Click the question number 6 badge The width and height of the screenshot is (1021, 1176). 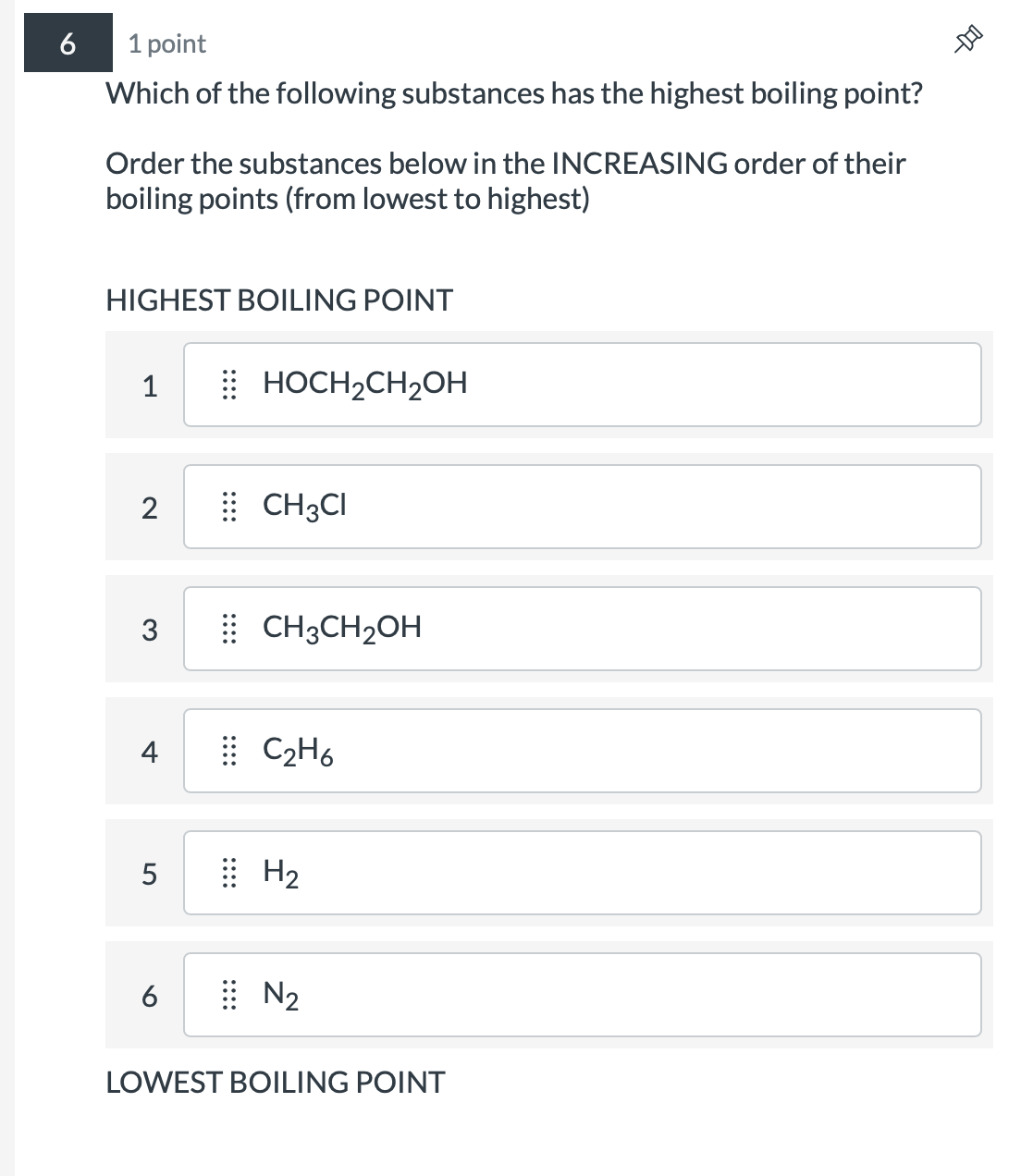coord(66,43)
